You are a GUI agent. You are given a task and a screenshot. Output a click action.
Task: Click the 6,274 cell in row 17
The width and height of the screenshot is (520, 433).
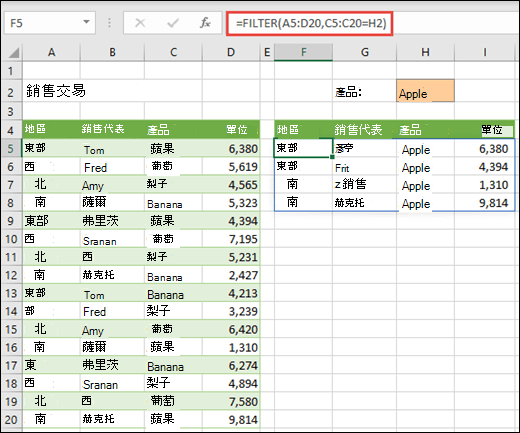(231, 365)
